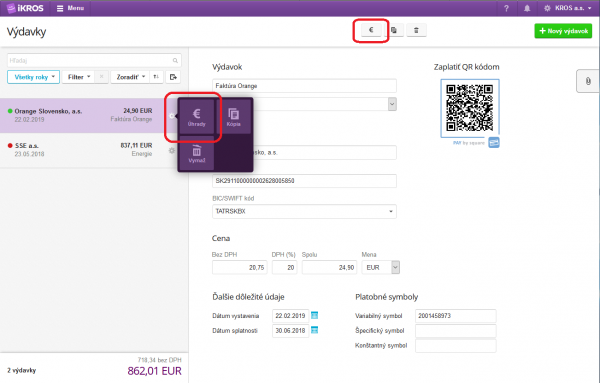
Task: Open gear menu for SSE a.s. row
Action: point(172,150)
